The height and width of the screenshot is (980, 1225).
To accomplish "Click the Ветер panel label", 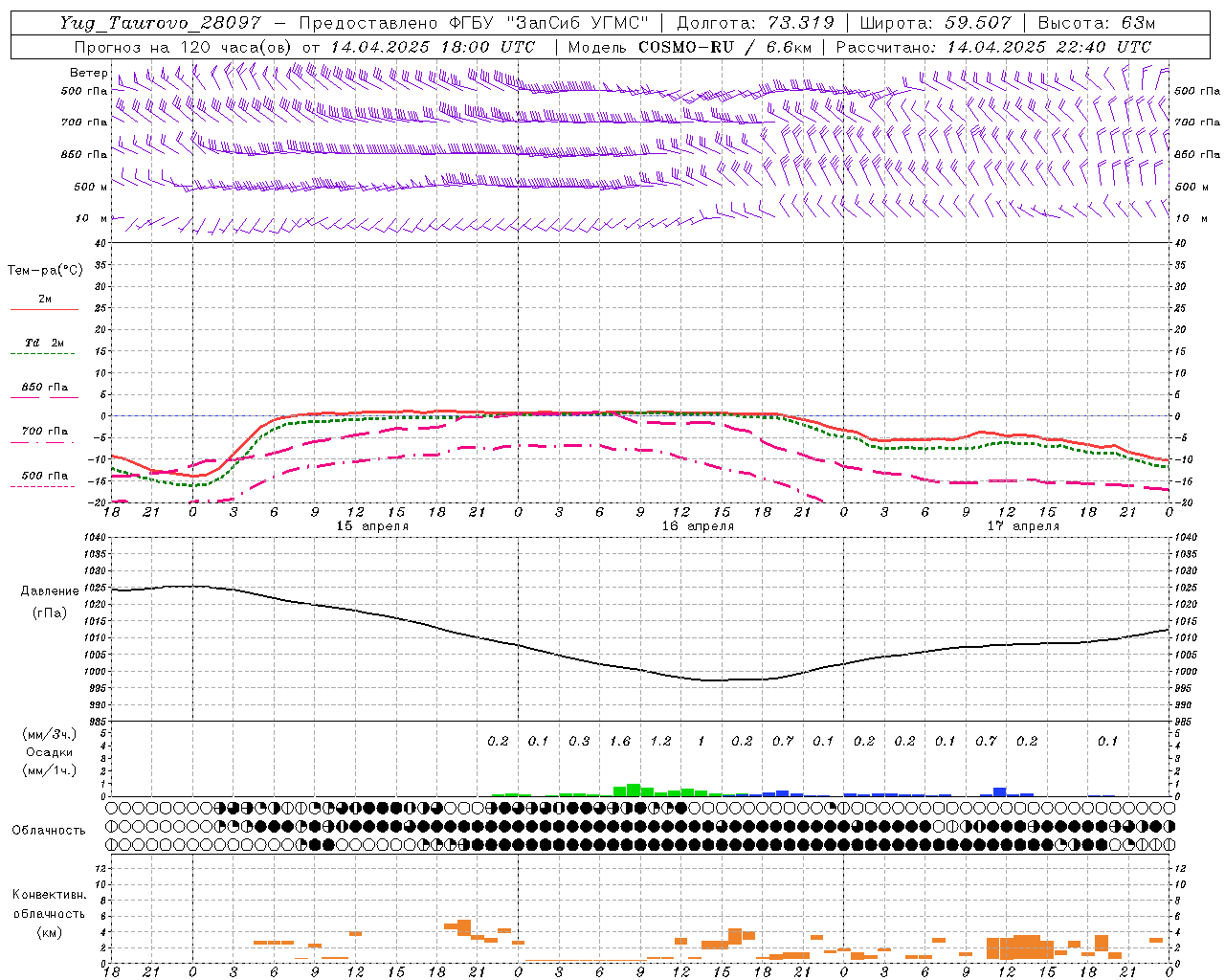I will (x=88, y=73).
